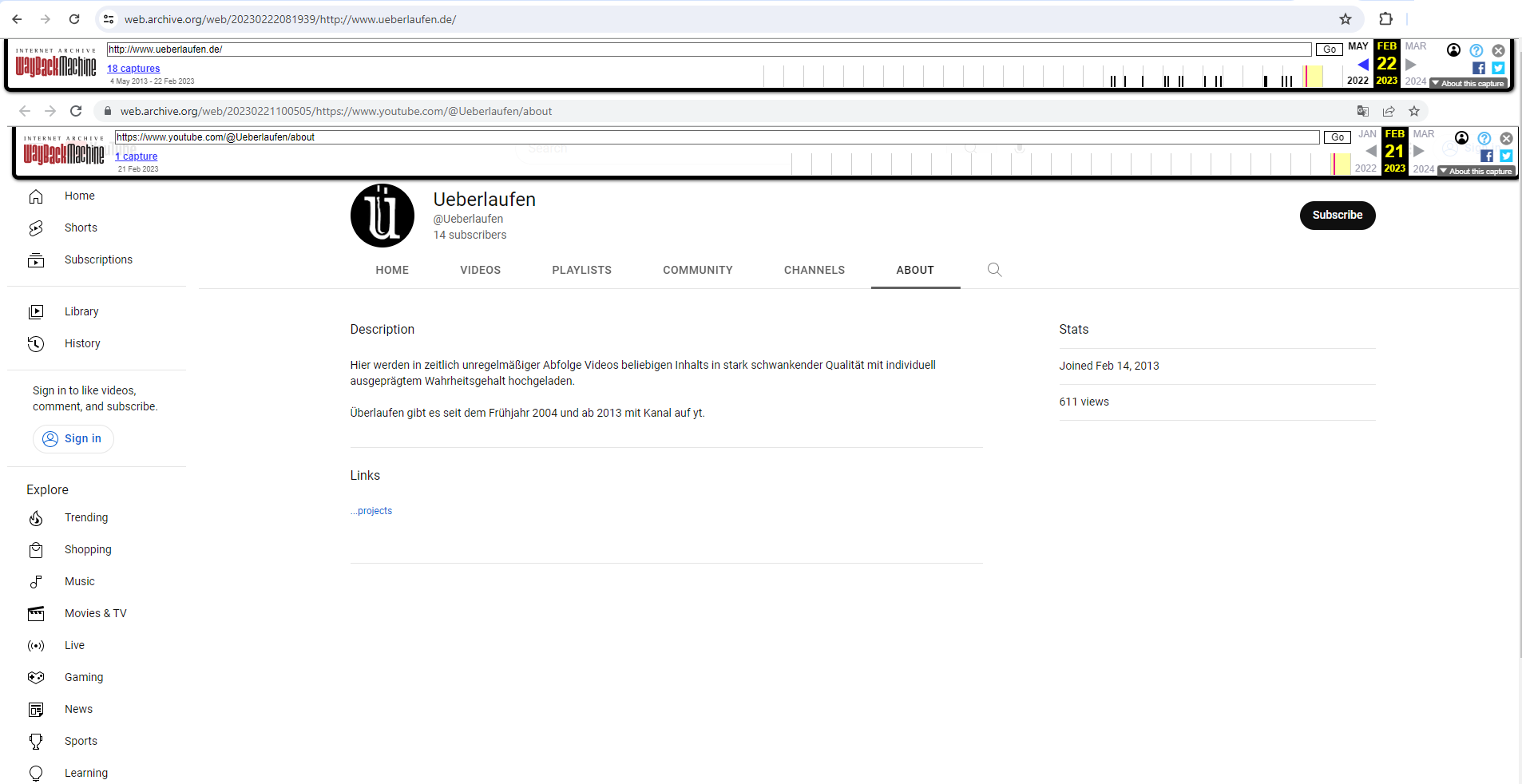Open Trending in the Explore sidebar
Image resolution: width=1522 pixels, height=784 pixels.
[x=85, y=517]
